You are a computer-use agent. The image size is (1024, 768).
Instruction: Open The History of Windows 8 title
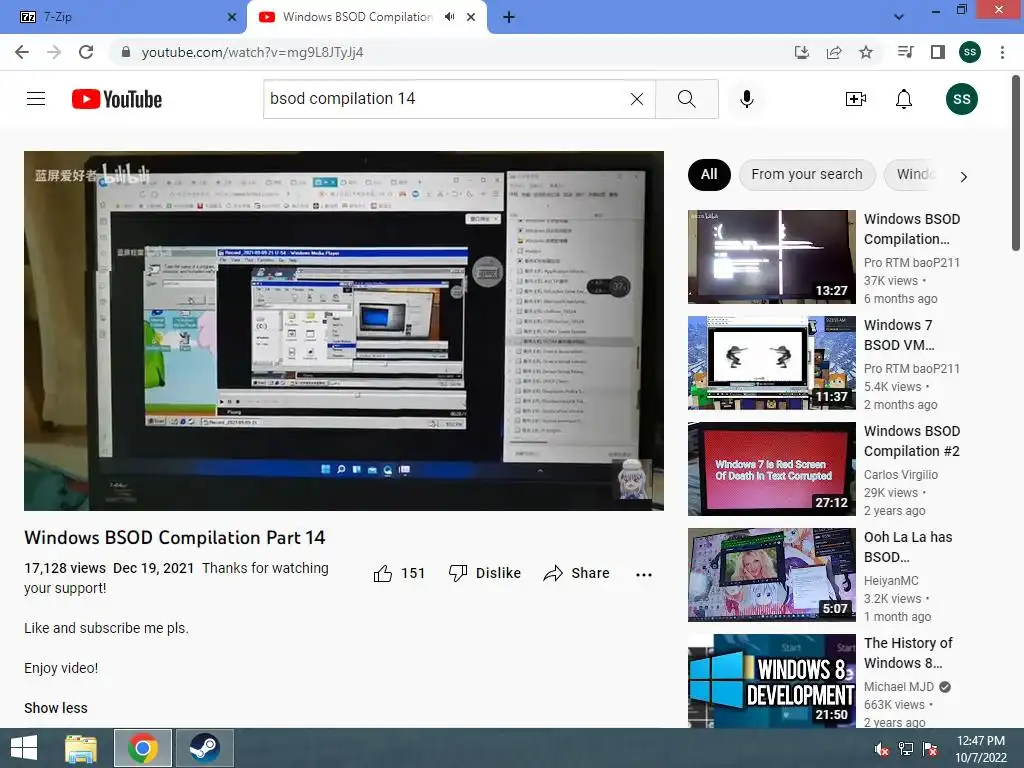(x=908, y=653)
